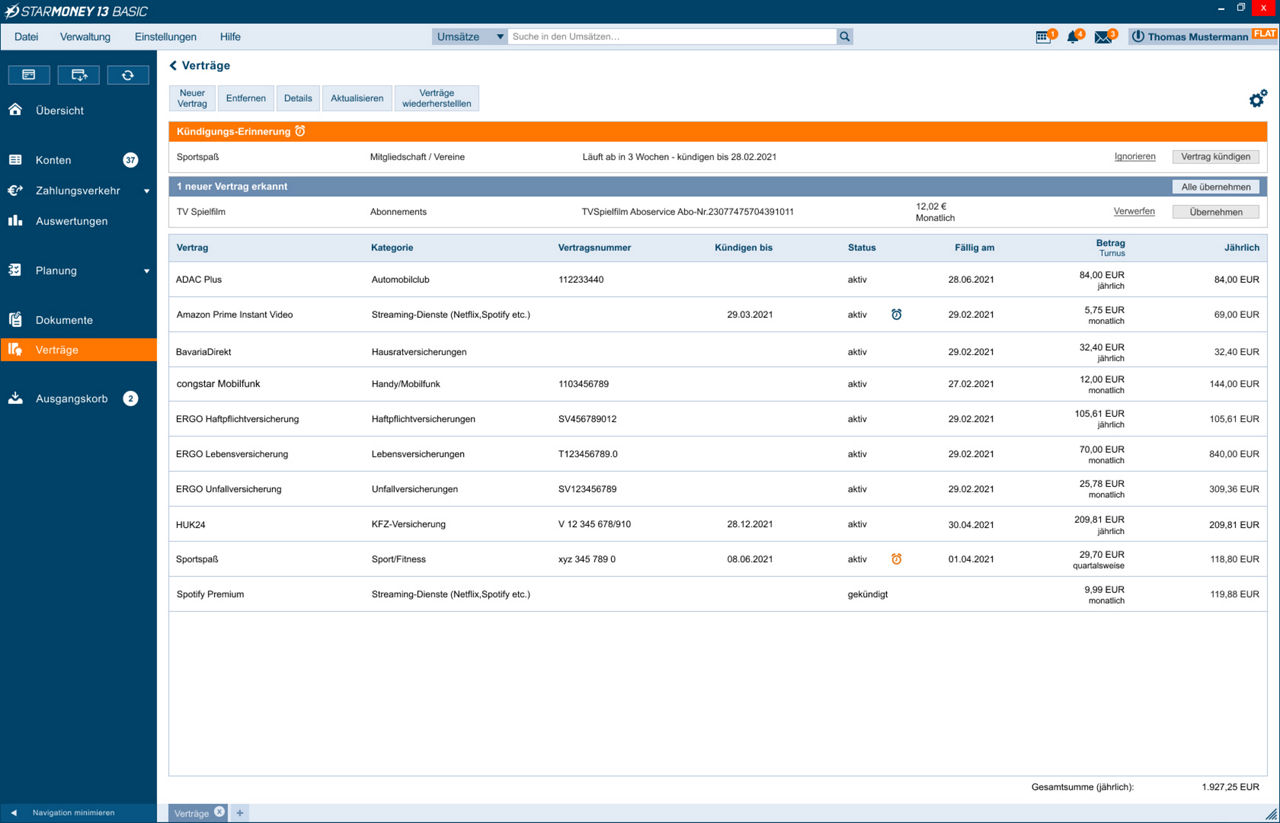Image resolution: width=1280 pixels, height=823 pixels.
Task: Collapse sidebar via Navigation minimieren
Action: pos(73,813)
